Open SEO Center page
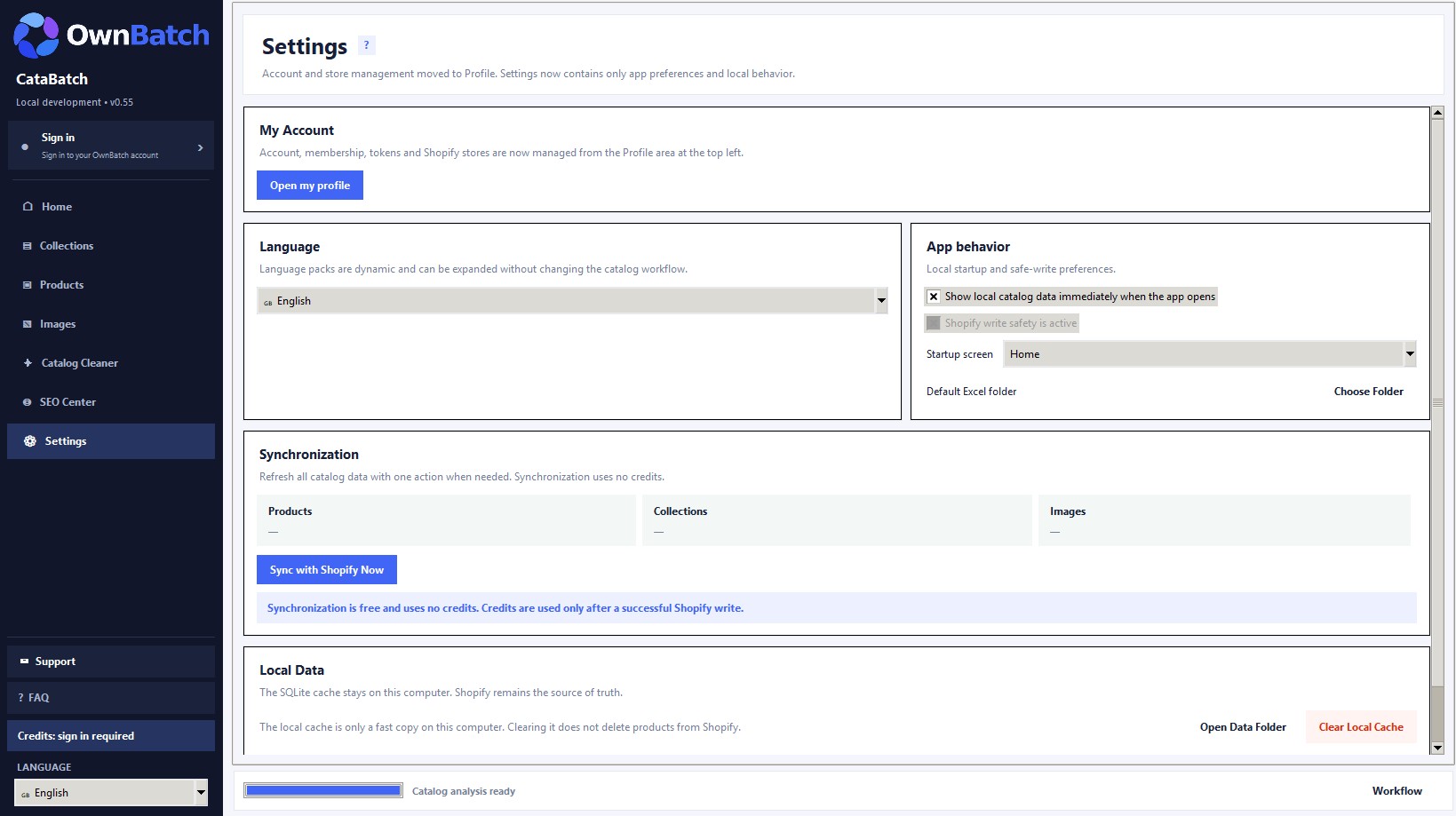Image resolution: width=1456 pixels, height=816 pixels. pos(111,402)
